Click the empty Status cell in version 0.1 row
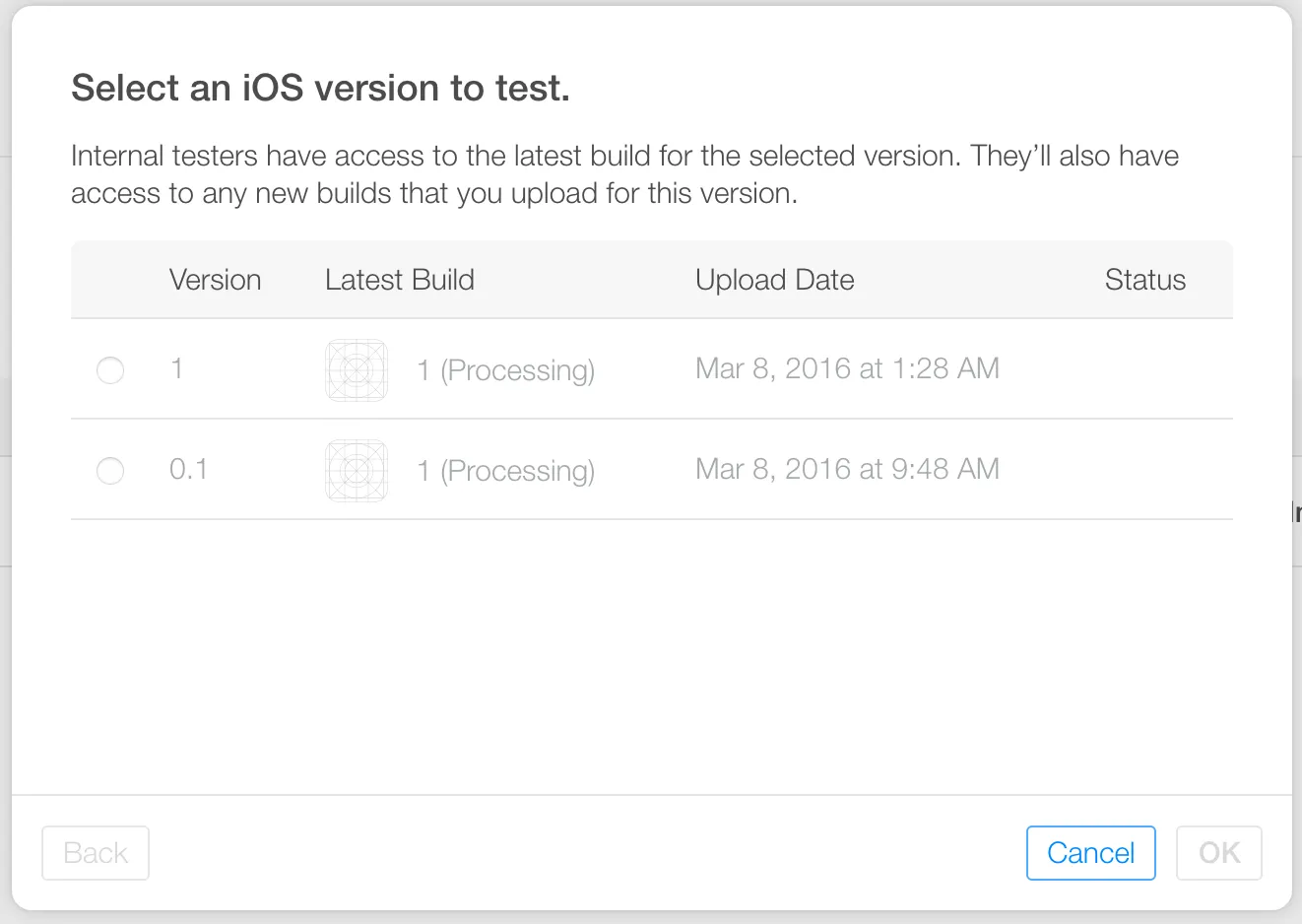 tap(1144, 470)
